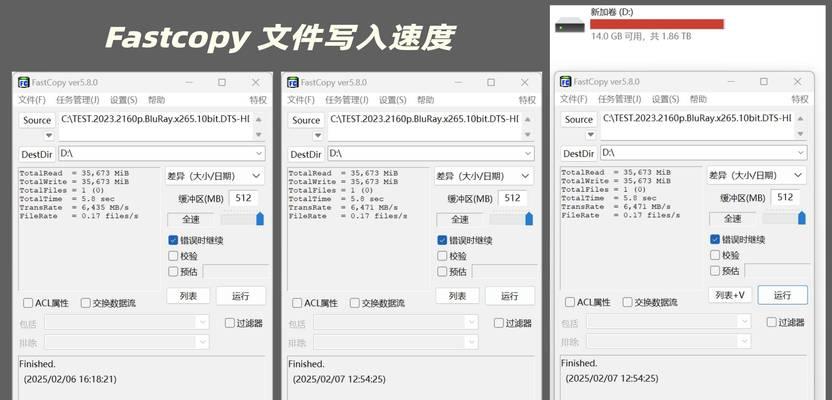
Task: Click 特权 in the left window menu bar
Action: coord(258,100)
